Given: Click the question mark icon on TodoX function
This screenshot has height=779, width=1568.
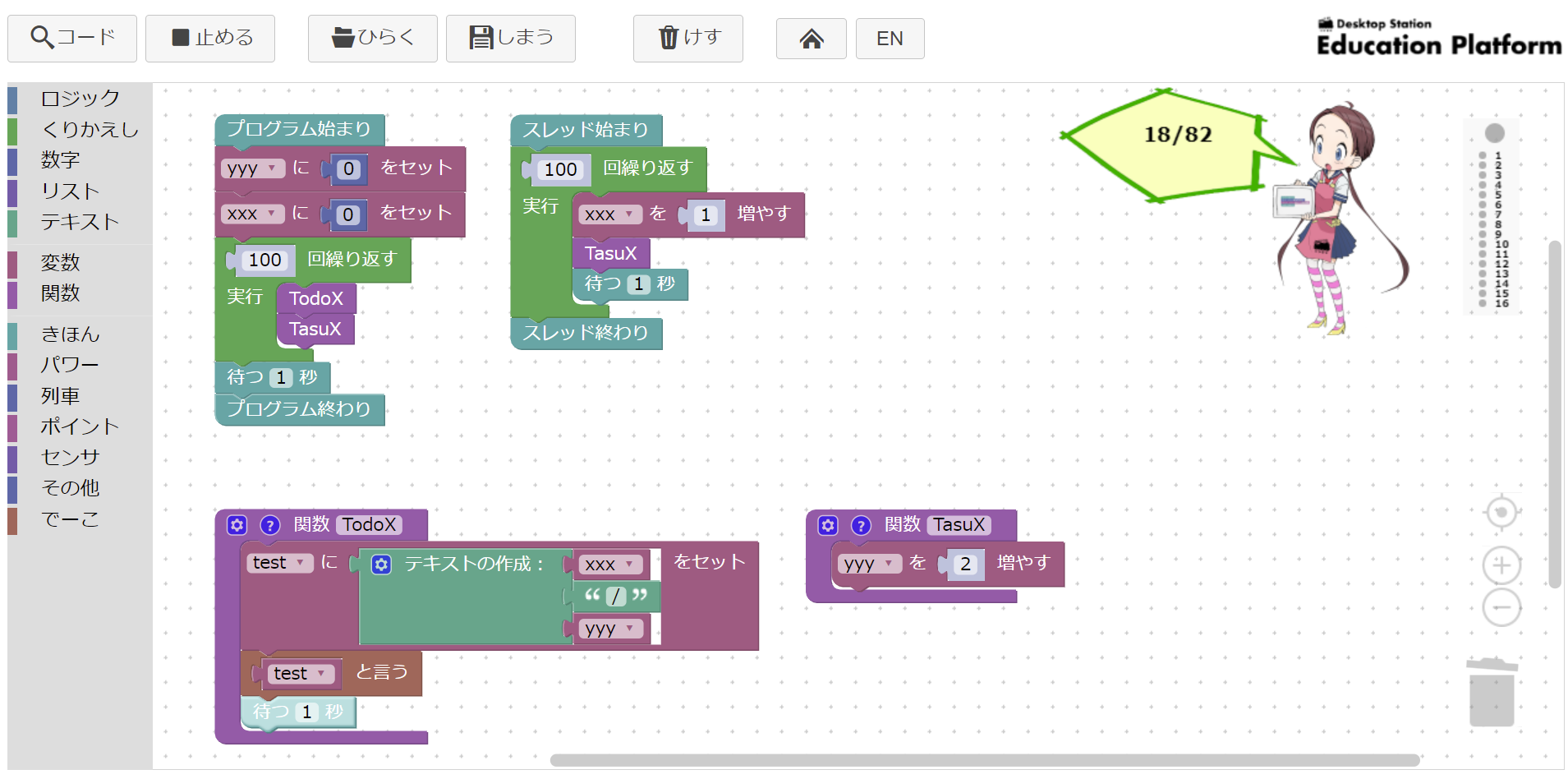Looking at the screenshot, I should pyautogui.click(x=270, y=525).
